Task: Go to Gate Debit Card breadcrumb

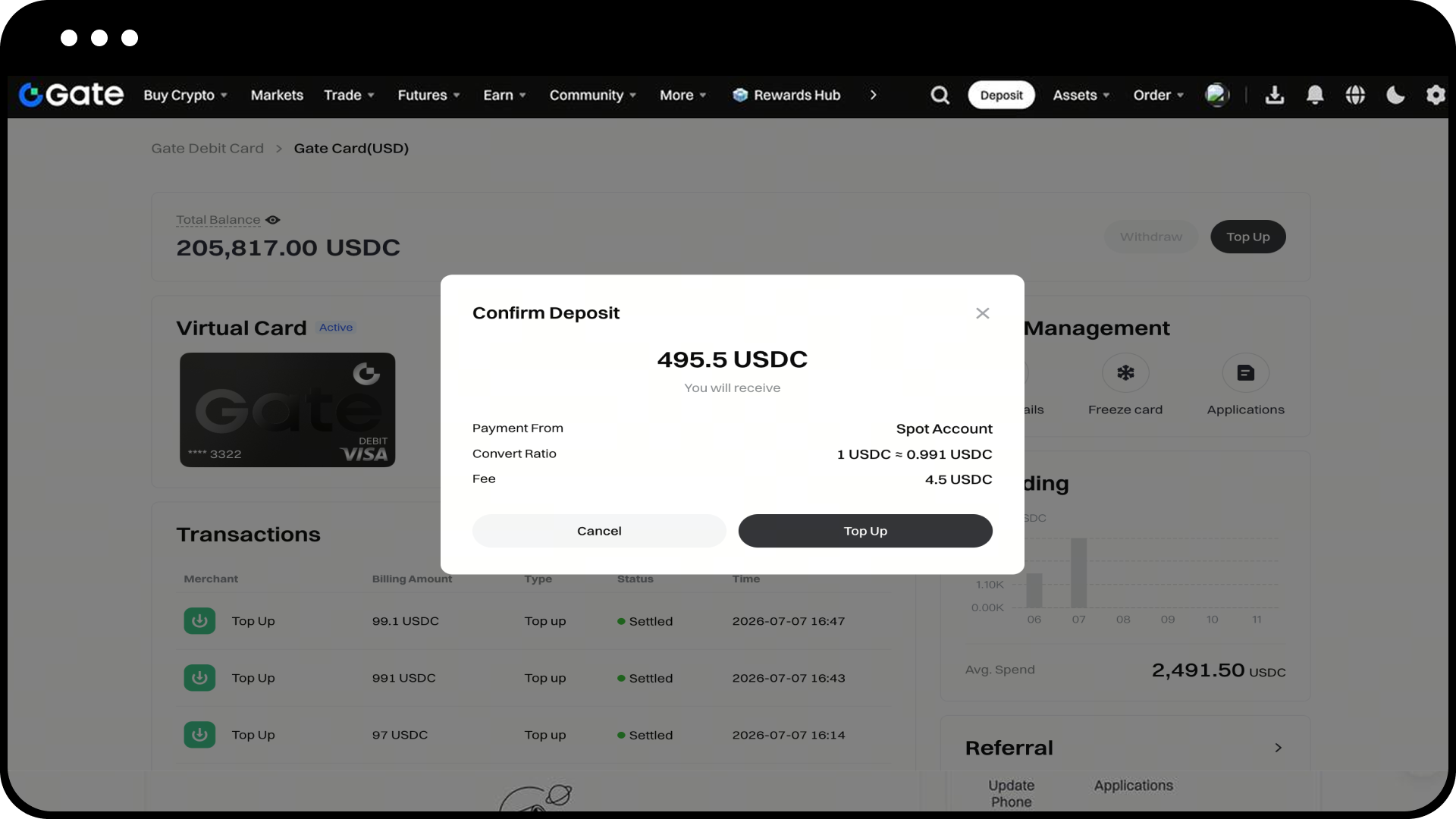Action: click(208, 149)
